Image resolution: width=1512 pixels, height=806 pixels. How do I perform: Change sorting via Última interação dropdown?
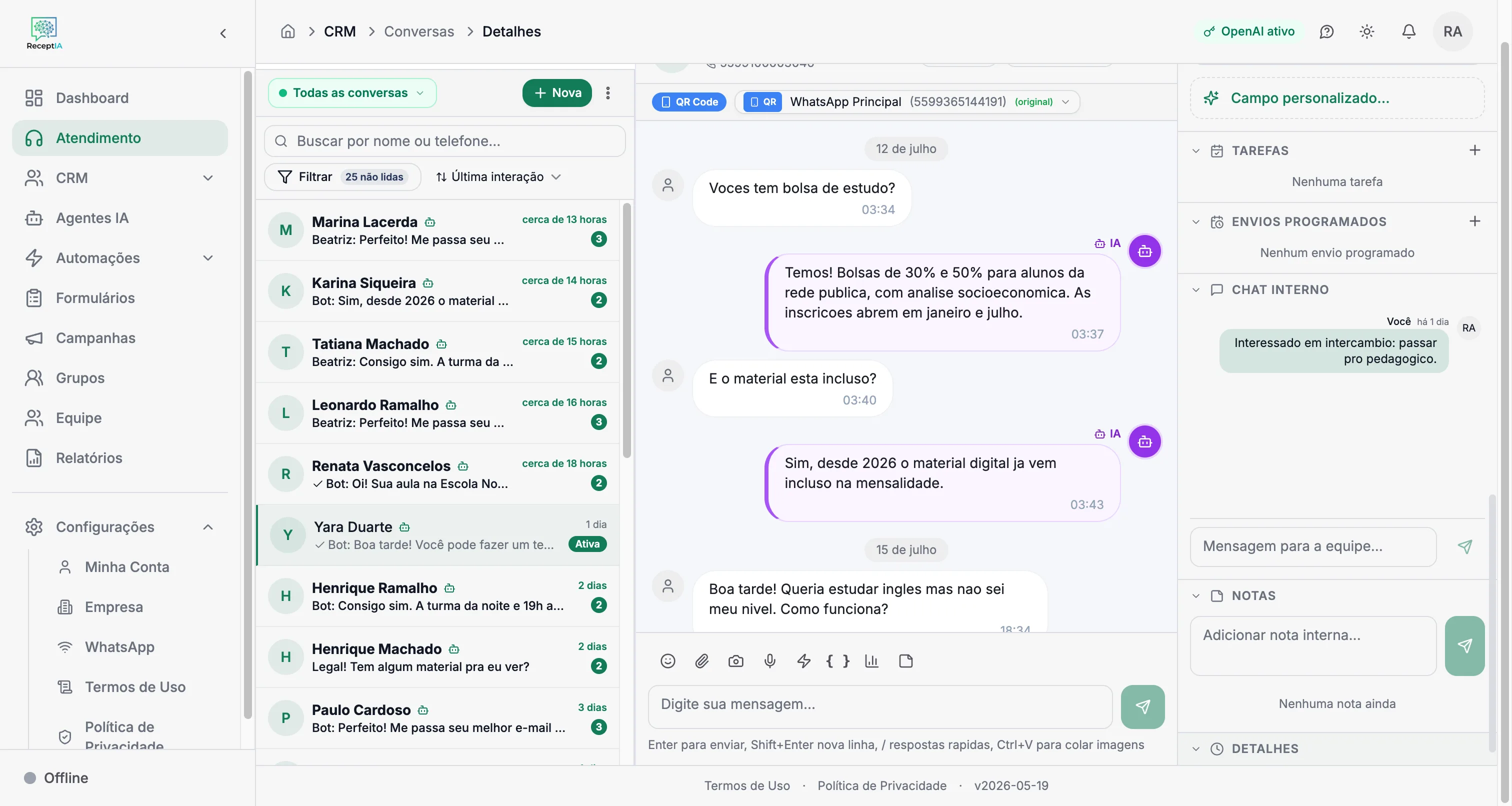[498, 176]
